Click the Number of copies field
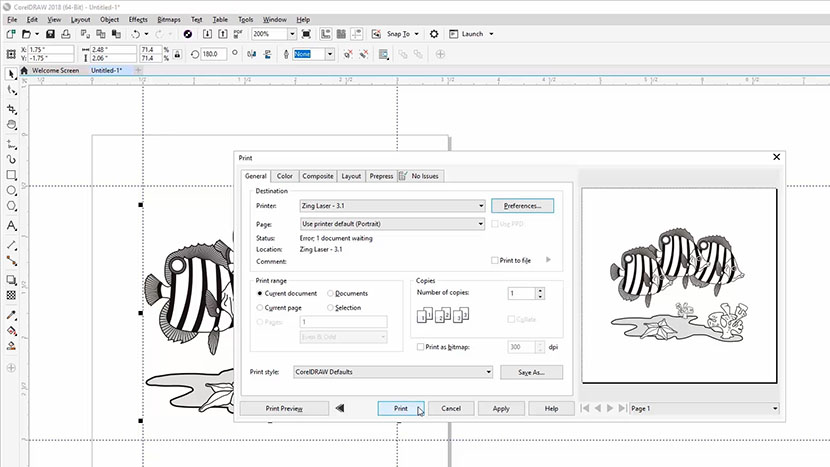Screen dimensions: 830x467 point(521,294)
